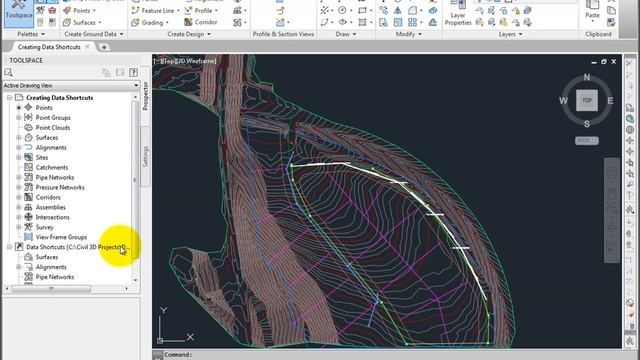Open Layer Properties manager
This screenshot has width=640, height=360.
point(458,13)
